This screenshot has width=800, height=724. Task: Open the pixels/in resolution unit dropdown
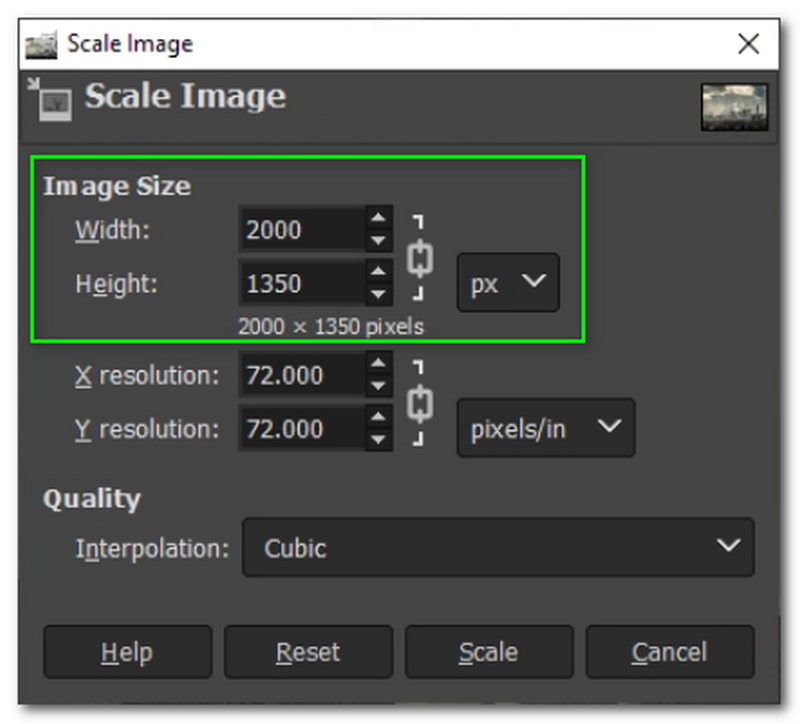point(545,428)
